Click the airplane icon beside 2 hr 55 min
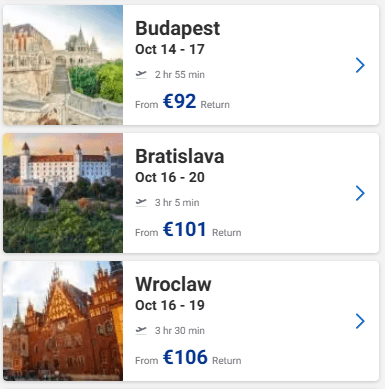 click(x=141, y=74)
